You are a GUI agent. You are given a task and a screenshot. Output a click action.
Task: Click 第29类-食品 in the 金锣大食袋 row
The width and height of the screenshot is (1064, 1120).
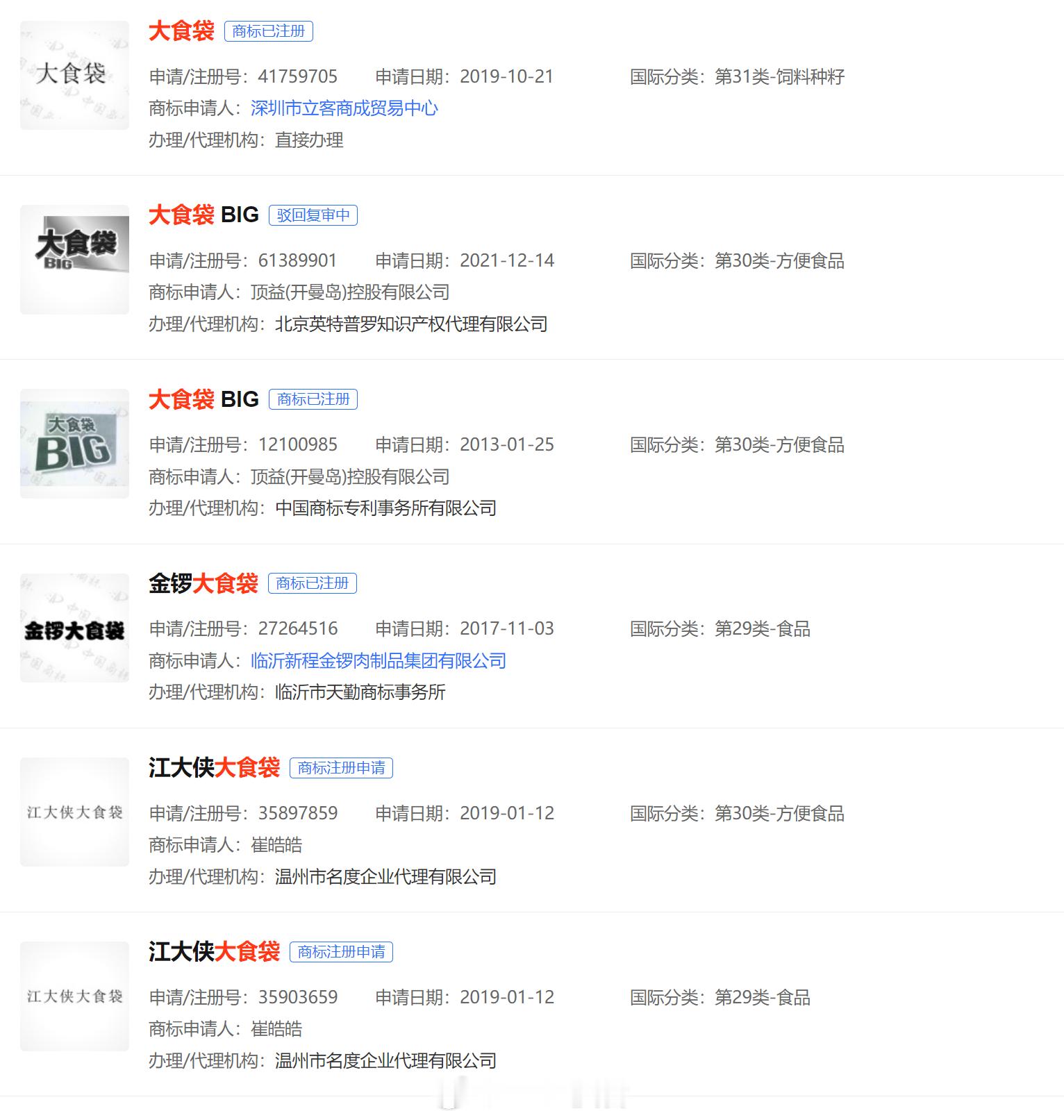click(x=763, y=628)
